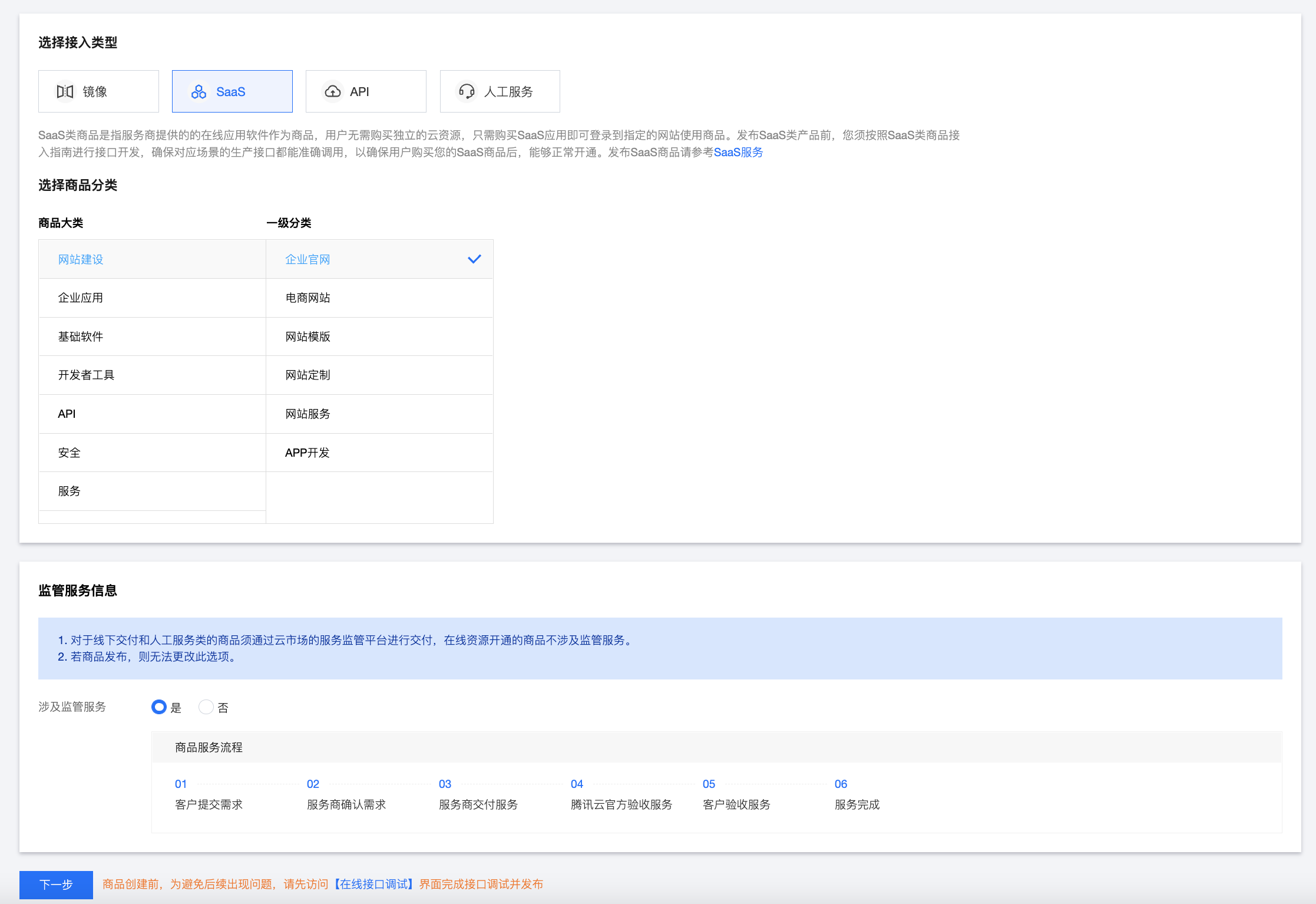The height and width of the screenshot is (904, 1316).
Task: Click the SaaS hexagon cluster icon
Action: click(x=199, y=92)
